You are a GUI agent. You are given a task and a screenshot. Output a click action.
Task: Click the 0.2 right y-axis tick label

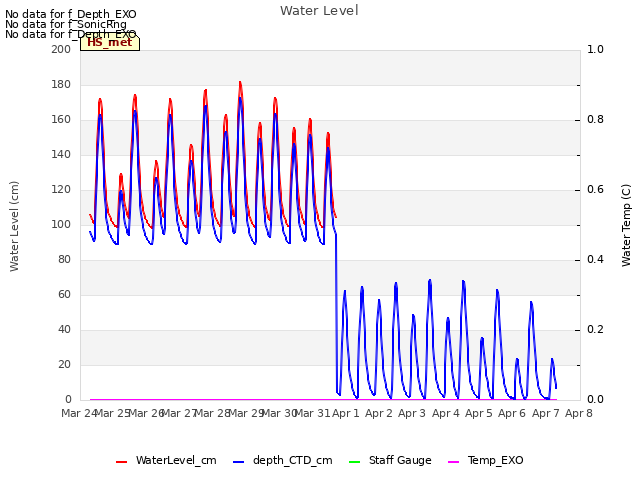click(x=595, y=329)
